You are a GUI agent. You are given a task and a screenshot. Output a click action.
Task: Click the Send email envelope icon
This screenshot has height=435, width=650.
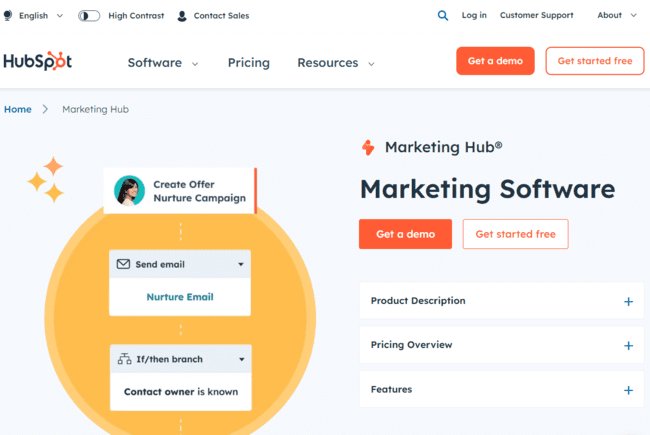coord(123,264)
